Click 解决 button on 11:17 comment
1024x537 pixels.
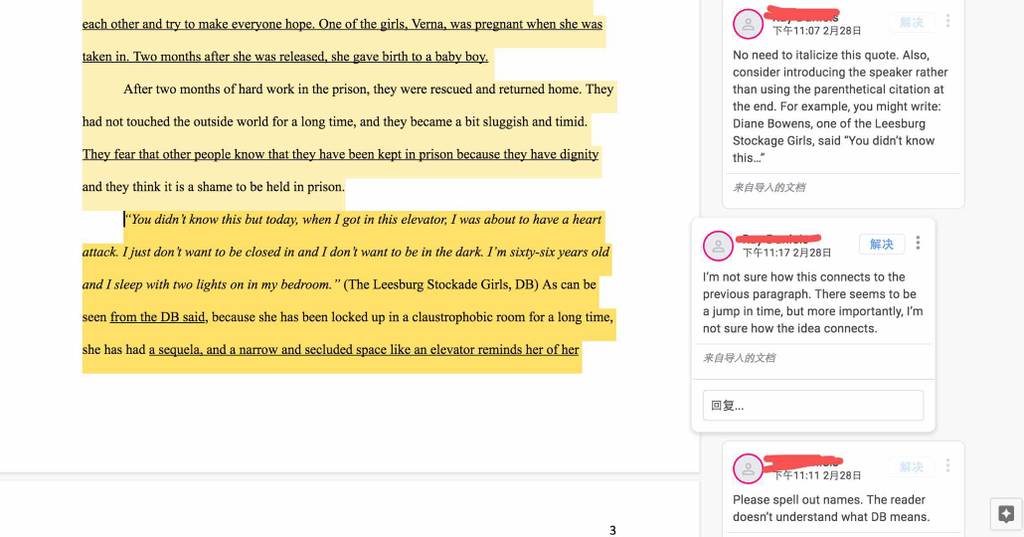[x=881, y=244]
